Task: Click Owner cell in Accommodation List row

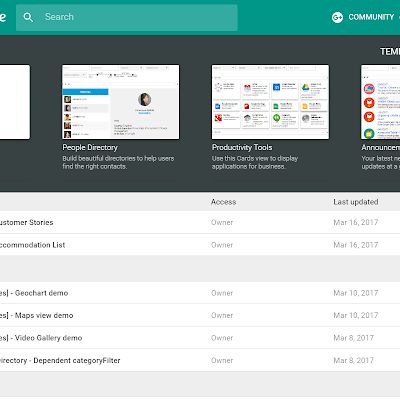Action: 222,245
